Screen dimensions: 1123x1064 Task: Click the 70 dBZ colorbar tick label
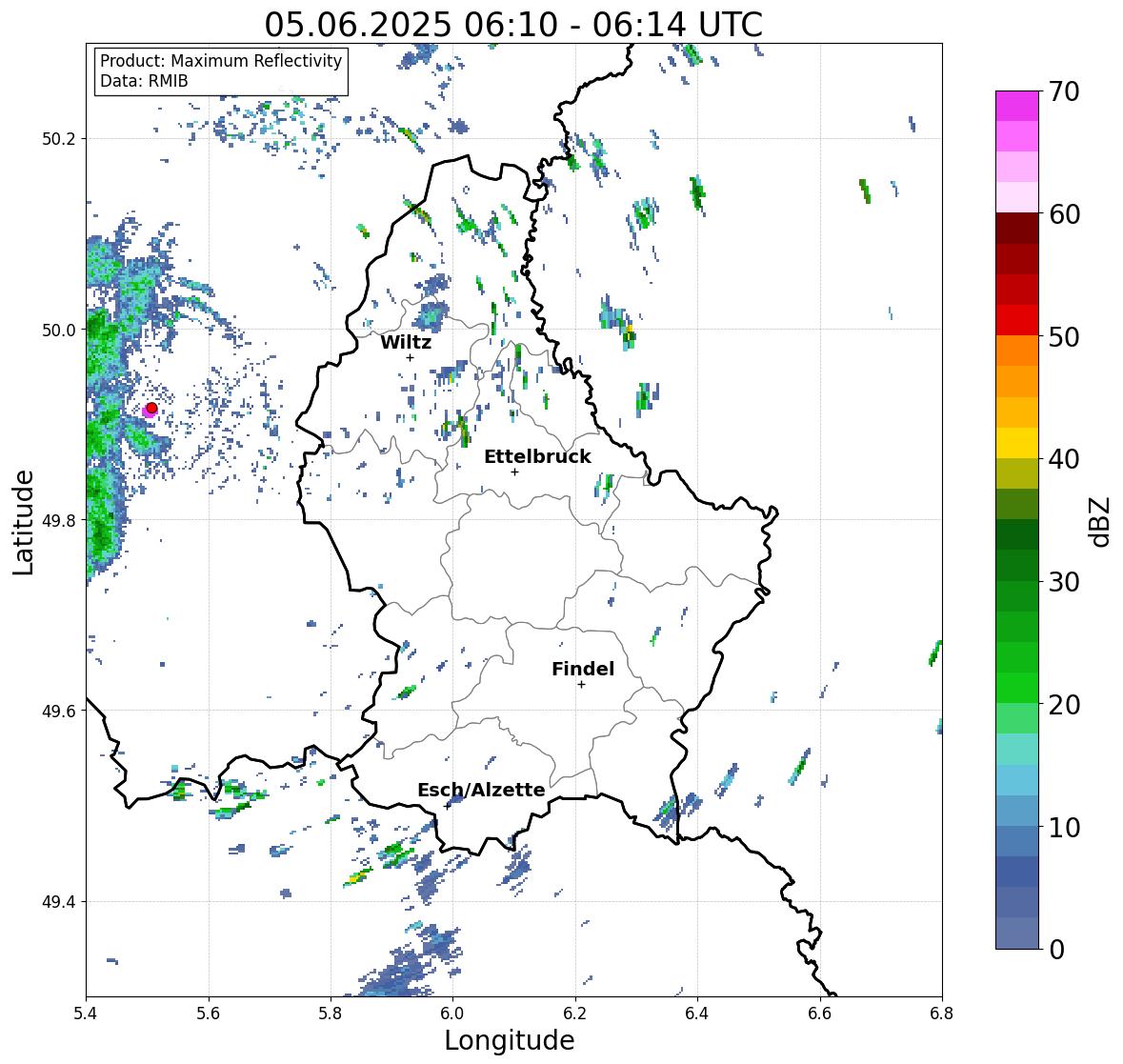pos(1064,91)
